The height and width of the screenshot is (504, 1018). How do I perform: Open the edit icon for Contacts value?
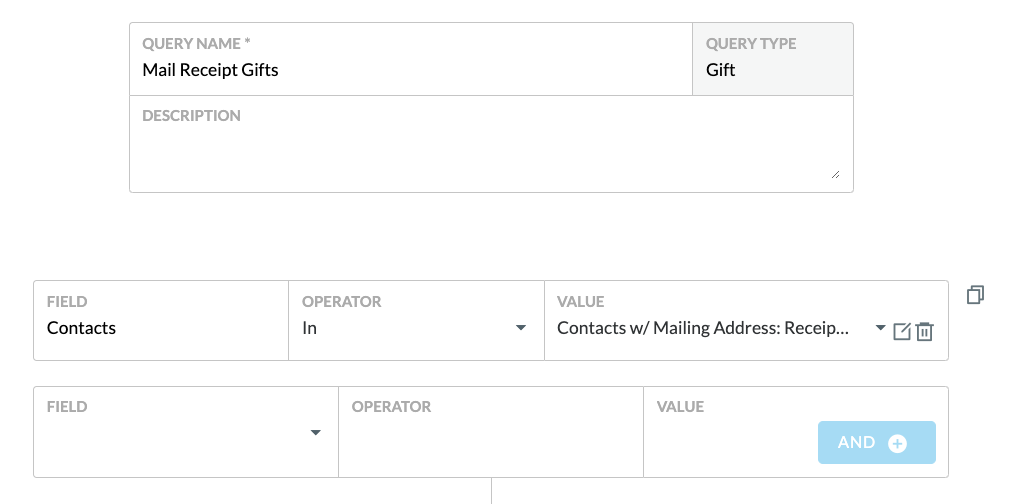tap(902, 331)
